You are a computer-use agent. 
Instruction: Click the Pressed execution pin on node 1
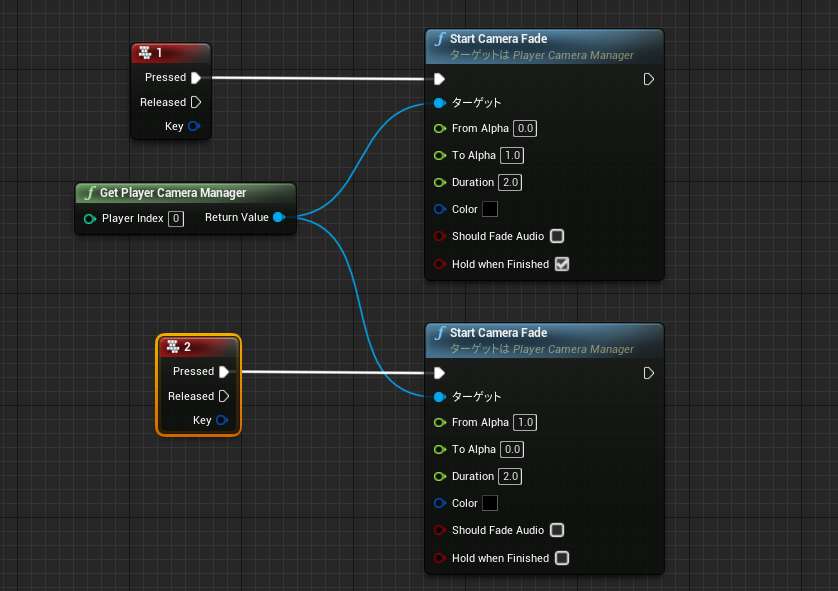tap(196, 77)
